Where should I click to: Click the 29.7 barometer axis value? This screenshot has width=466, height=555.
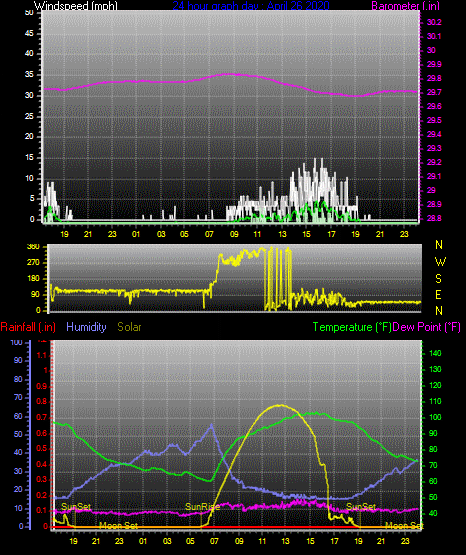pyautogui.click(x=434, y=92)
